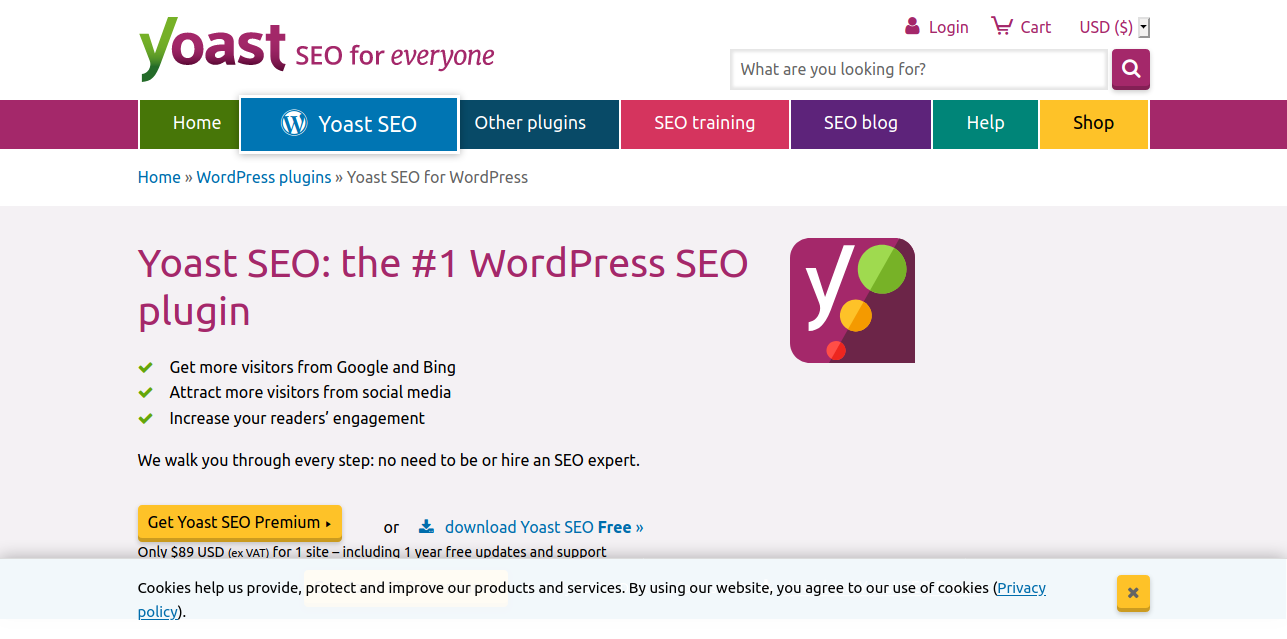The image size is (1287, 639).
Task: Dismiss the cookie notice with the X button
Action: (x=1133, y=592)
